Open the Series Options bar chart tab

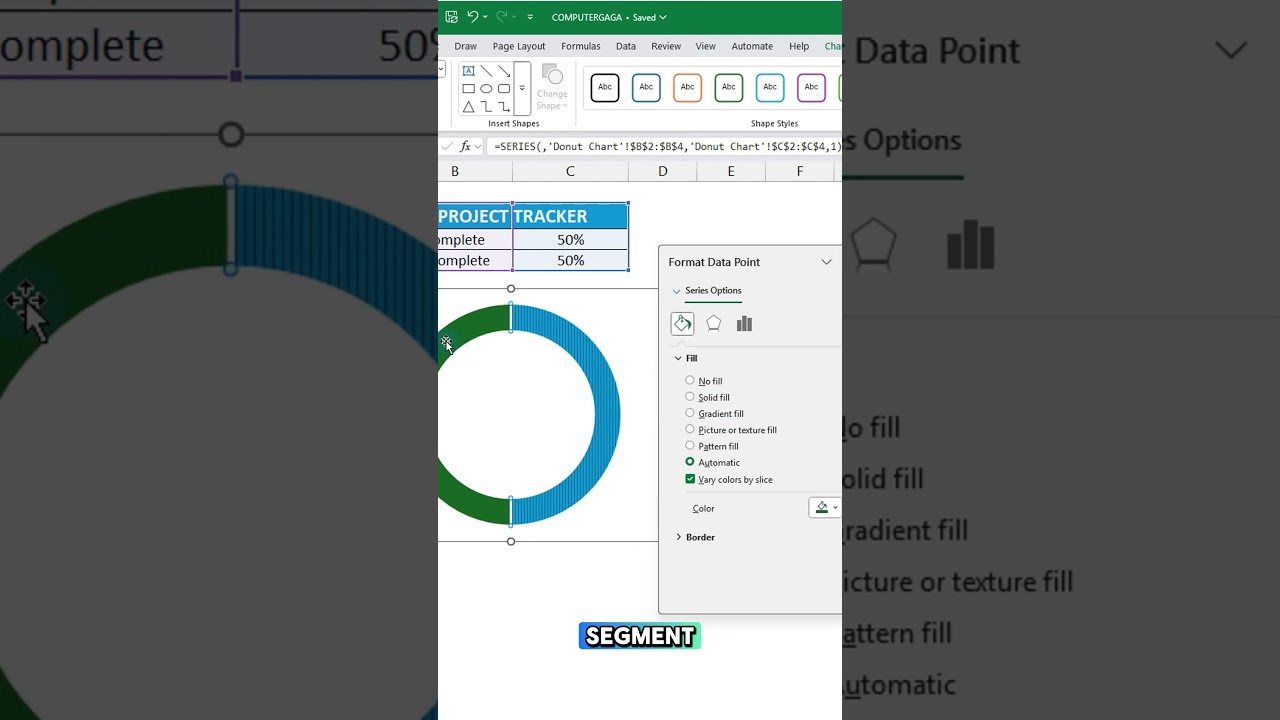[x=744, y=324]
